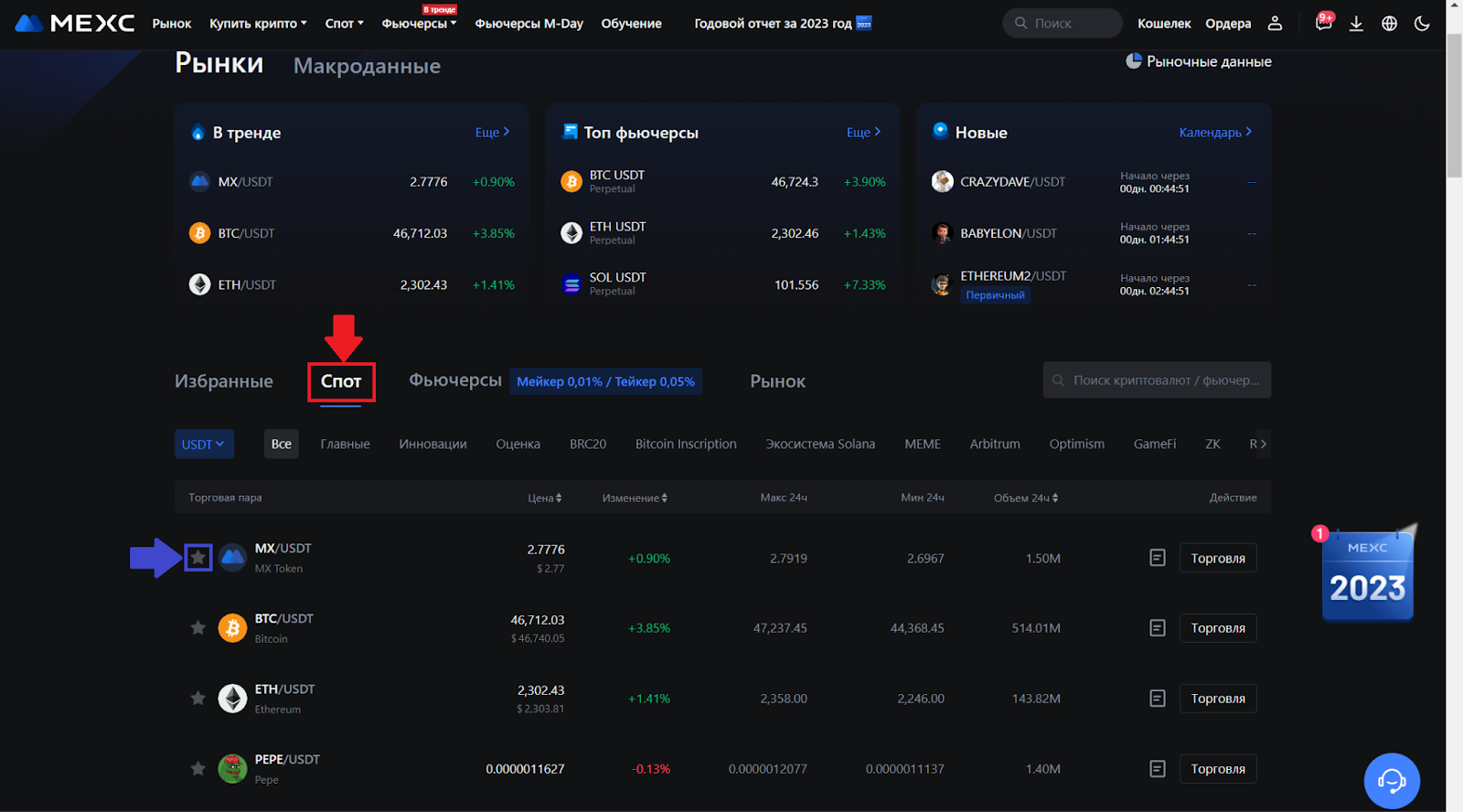The height and width of the screenshot is (812, 1463).
Task: Add PEPE/USDT to favorites star
Action: [x=198, y=768]
